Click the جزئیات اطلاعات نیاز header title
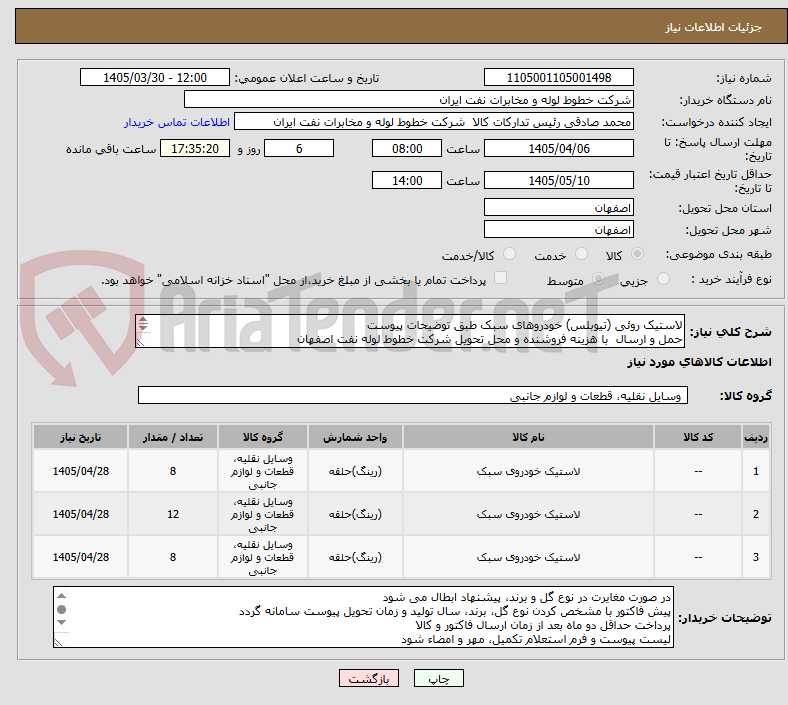 (x=714, y=27)
